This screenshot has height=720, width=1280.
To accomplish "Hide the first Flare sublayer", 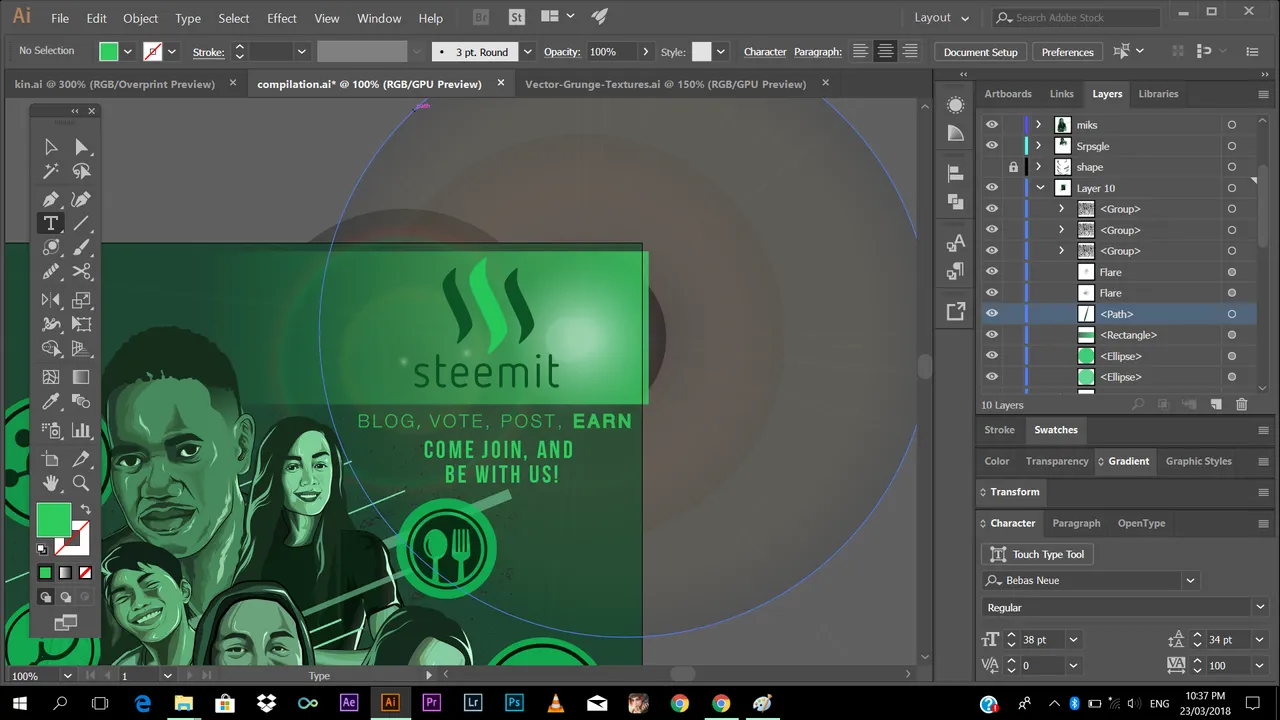I will (x=991, y=272).
